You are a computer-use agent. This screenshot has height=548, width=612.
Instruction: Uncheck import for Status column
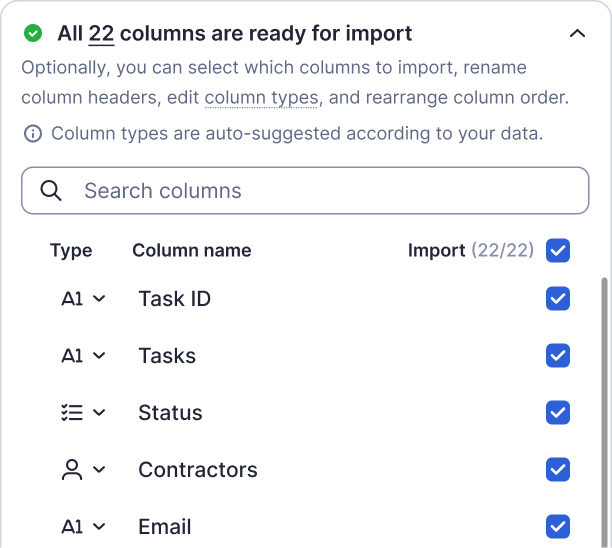558,413
